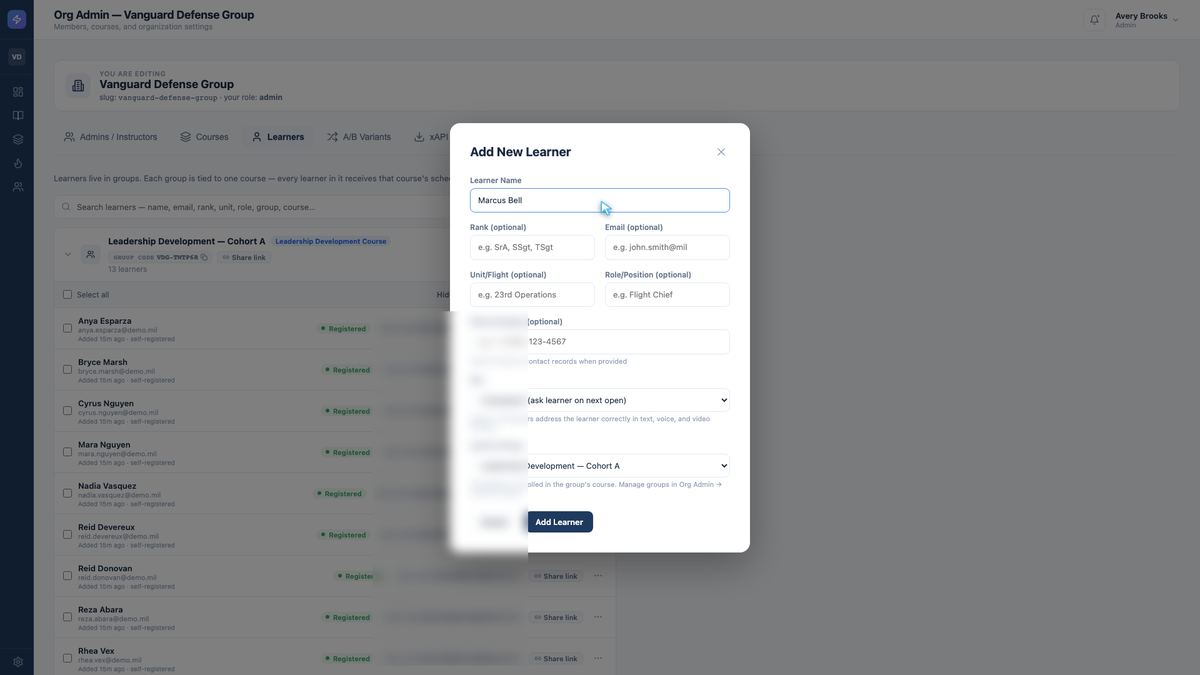Open the dashboard grid icon in sidebar
Viewport: 1200px width, 675px height.
click(17, 92)
